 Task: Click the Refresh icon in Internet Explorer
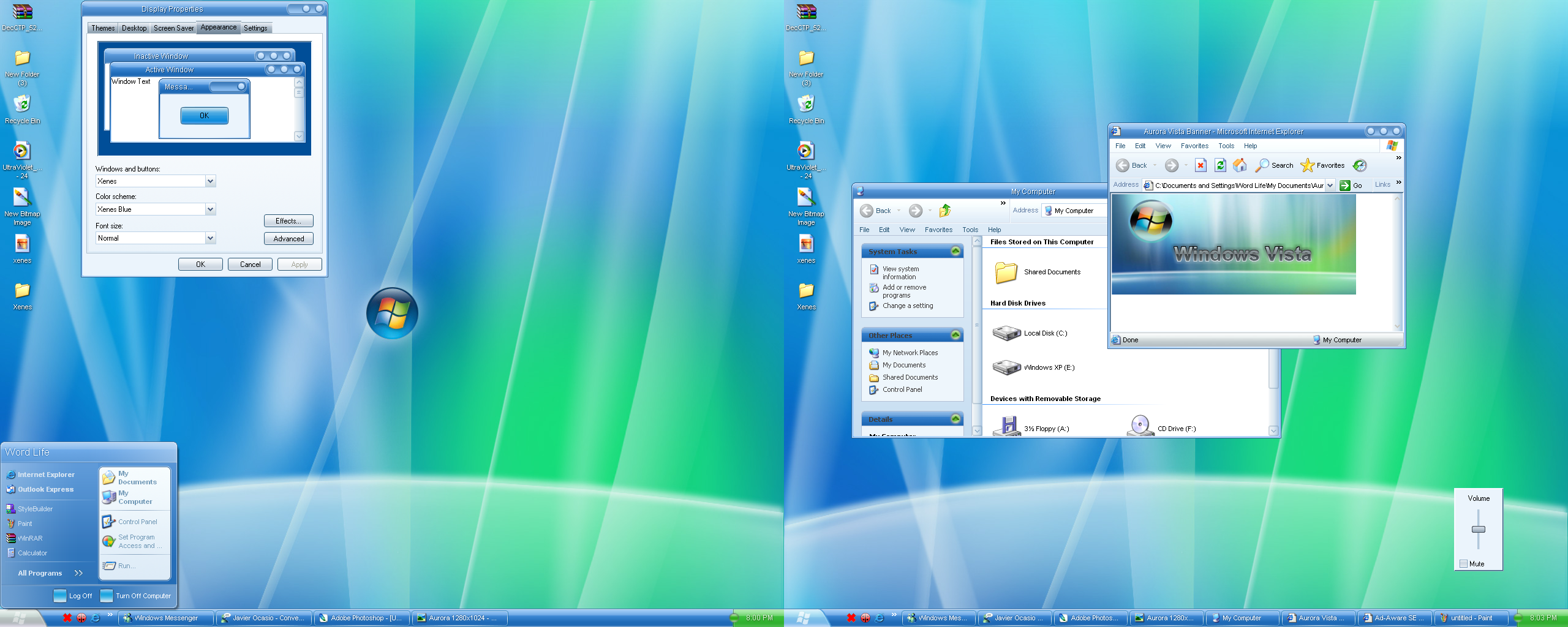point(1220,165)
